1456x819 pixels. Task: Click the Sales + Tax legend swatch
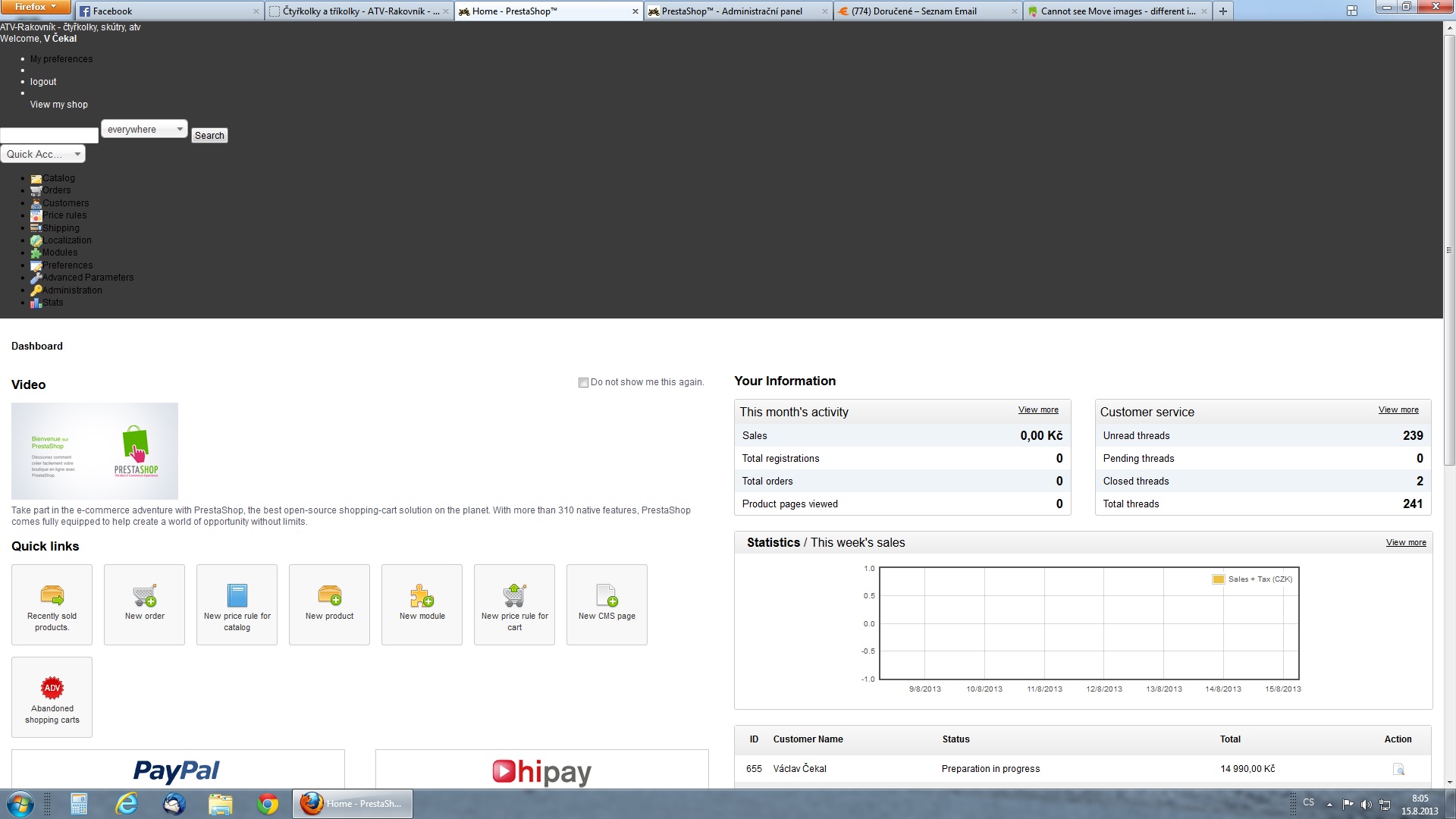[1219, 579]
